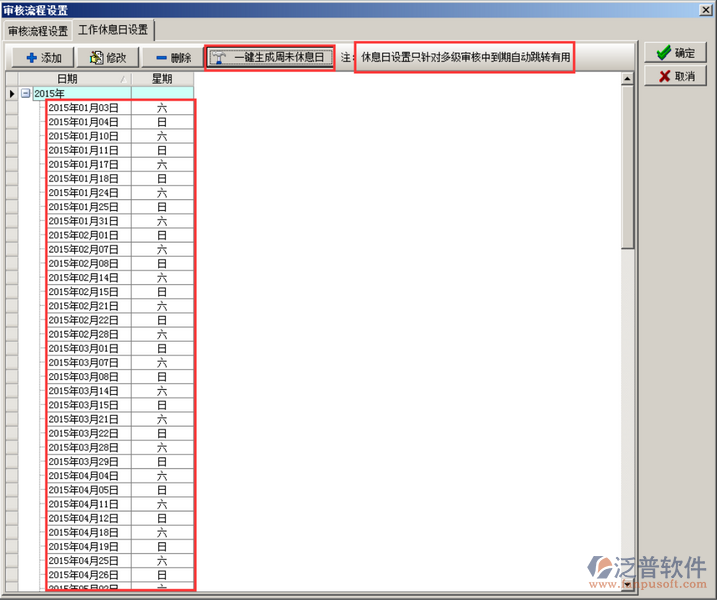The height and width of the screenshot is (600, 717).
Task: Select row 2015年04月04日
Action: 120,477
